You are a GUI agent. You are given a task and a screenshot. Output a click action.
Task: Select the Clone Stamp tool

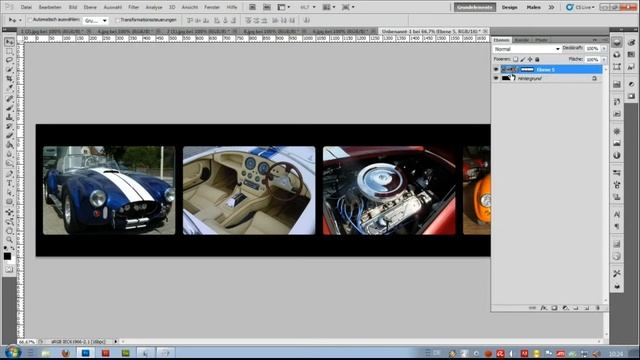click(9, 117)
